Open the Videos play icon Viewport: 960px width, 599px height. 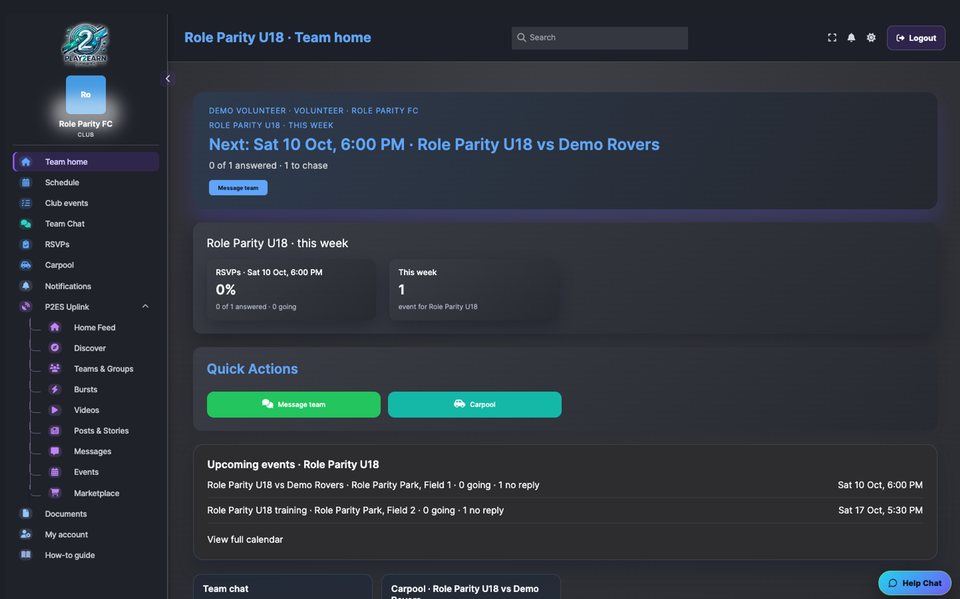(x=54, y=410)
